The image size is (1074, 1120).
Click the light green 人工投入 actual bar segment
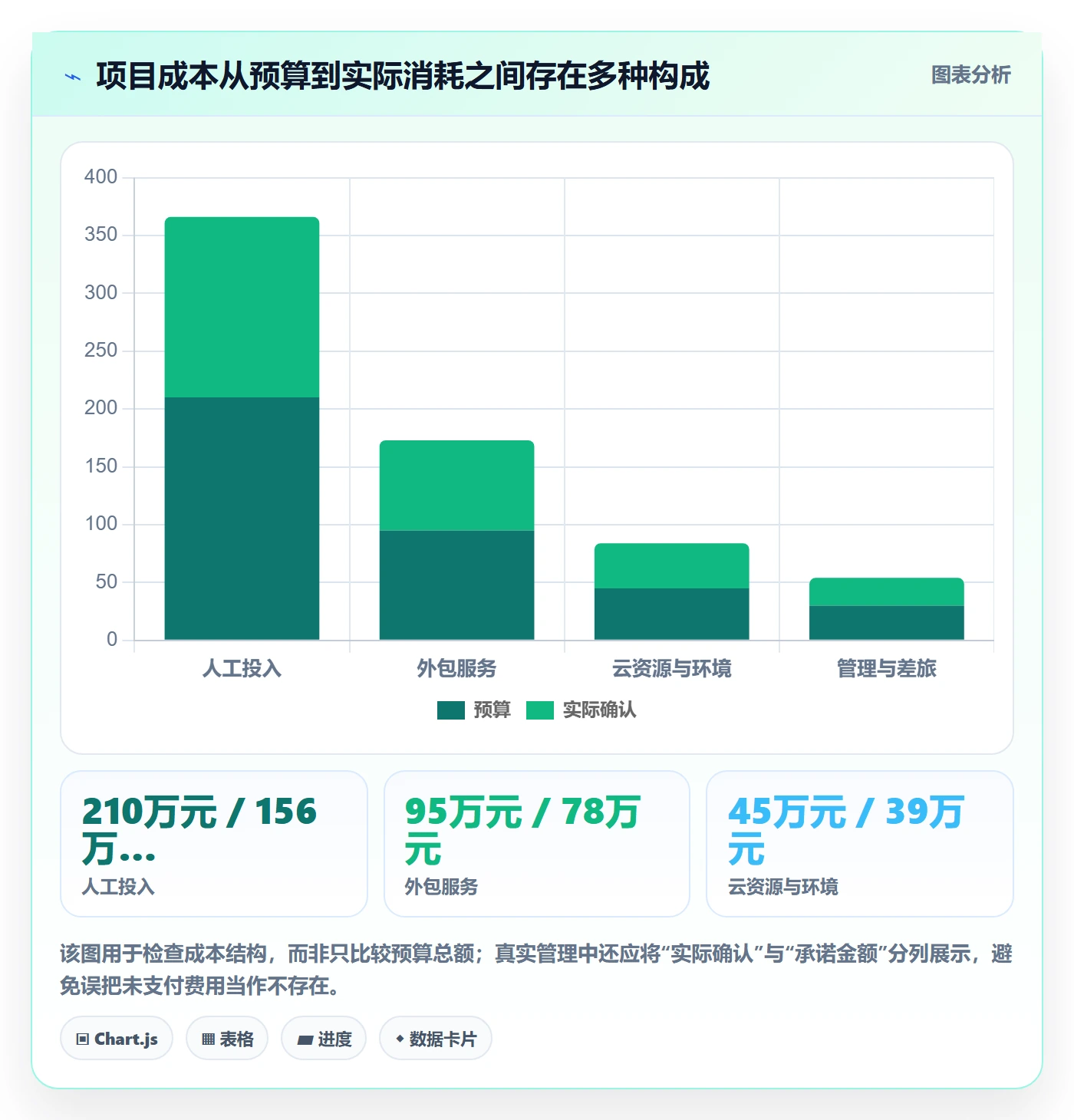coord(242,307)
